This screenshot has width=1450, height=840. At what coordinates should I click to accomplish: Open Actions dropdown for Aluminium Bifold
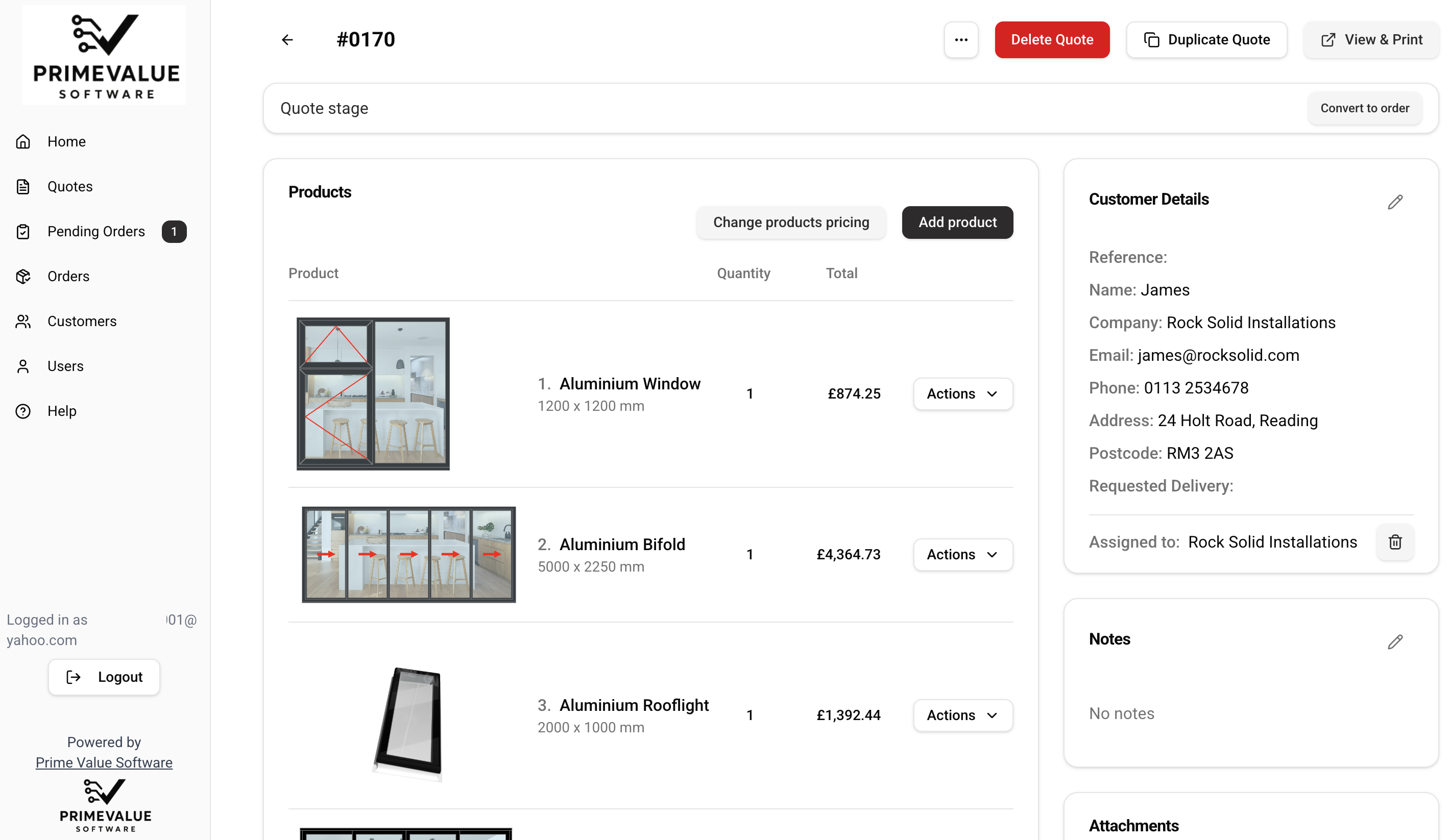tap(962, 555)
